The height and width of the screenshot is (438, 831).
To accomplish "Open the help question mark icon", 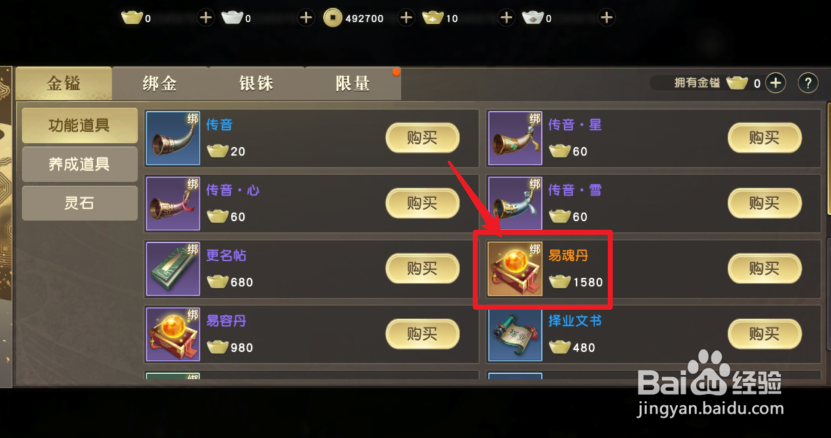I will click(x=808, y=83).
